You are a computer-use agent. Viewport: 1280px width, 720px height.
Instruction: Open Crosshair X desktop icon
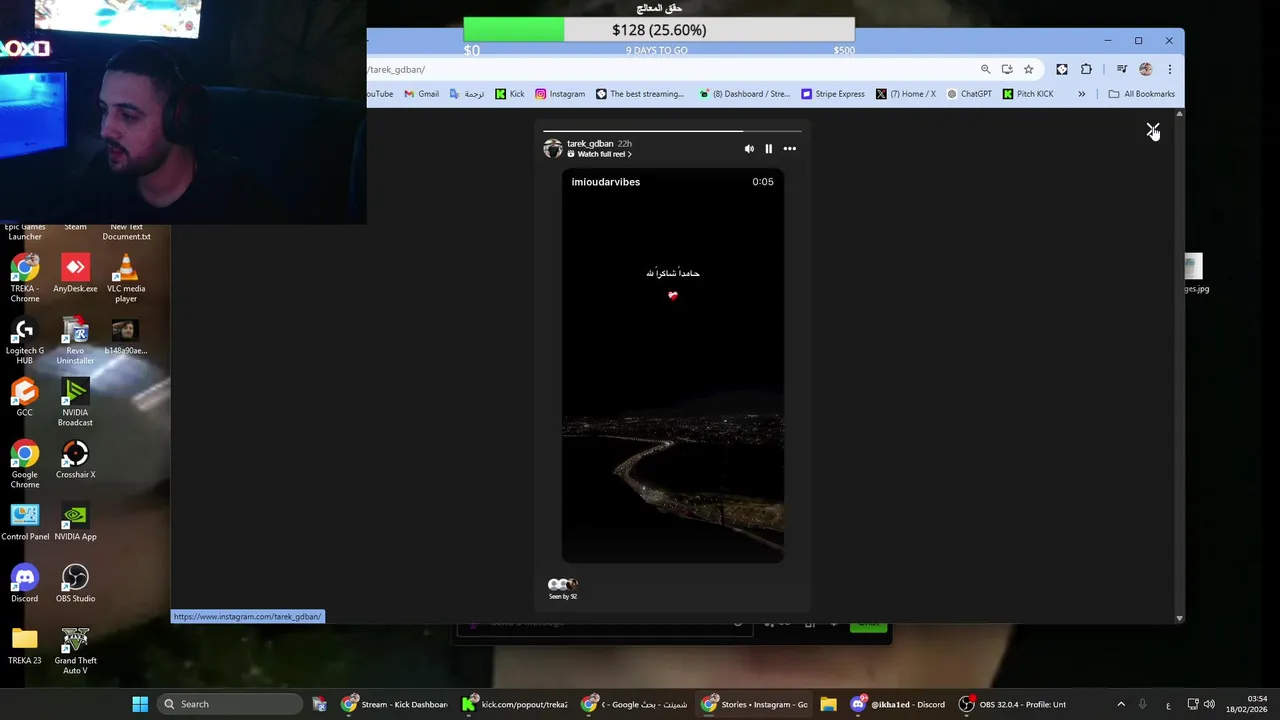(x=75, y=459)
